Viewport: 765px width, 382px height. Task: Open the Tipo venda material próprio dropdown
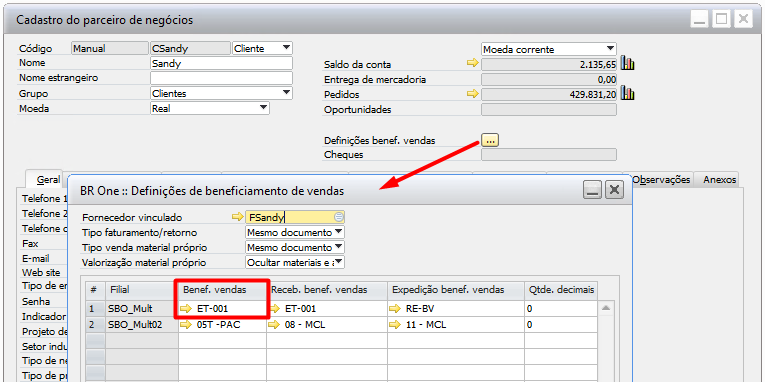[339, 247]
